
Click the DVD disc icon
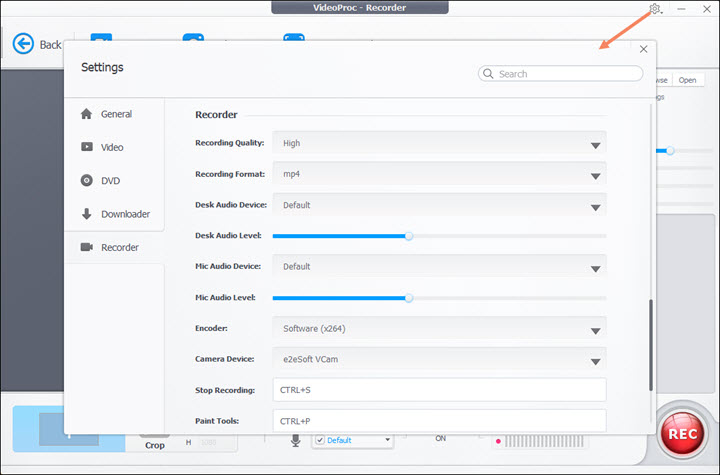[86, 180]
